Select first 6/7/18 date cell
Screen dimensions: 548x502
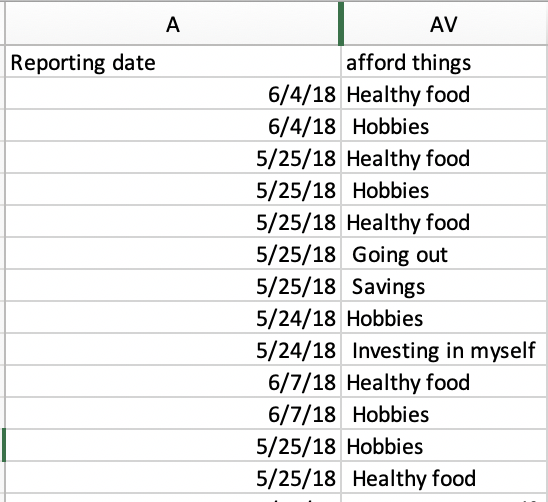point(173,381)
